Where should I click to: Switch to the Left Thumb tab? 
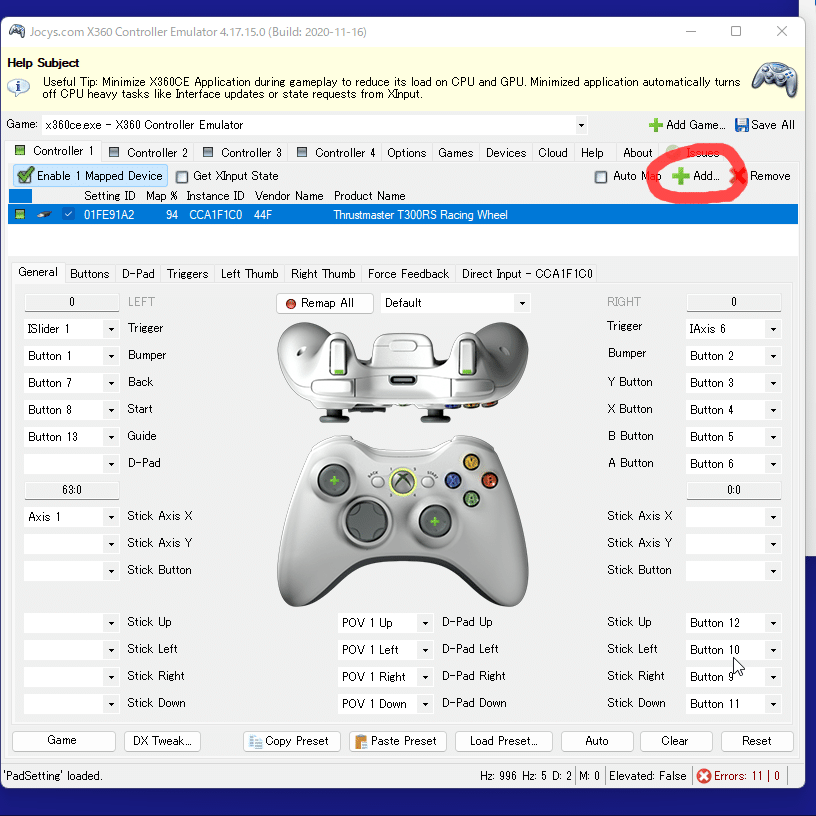(250, 274)
